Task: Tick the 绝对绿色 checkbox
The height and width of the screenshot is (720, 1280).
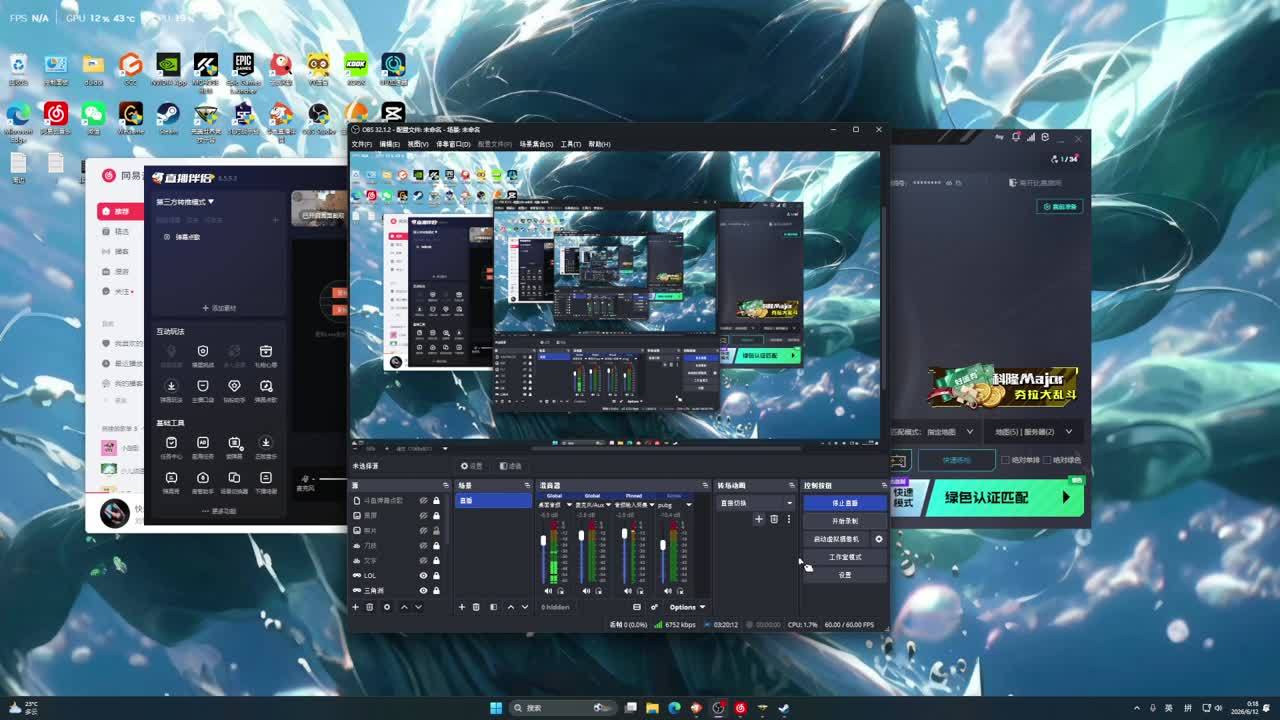Action: click(1048, 460)
